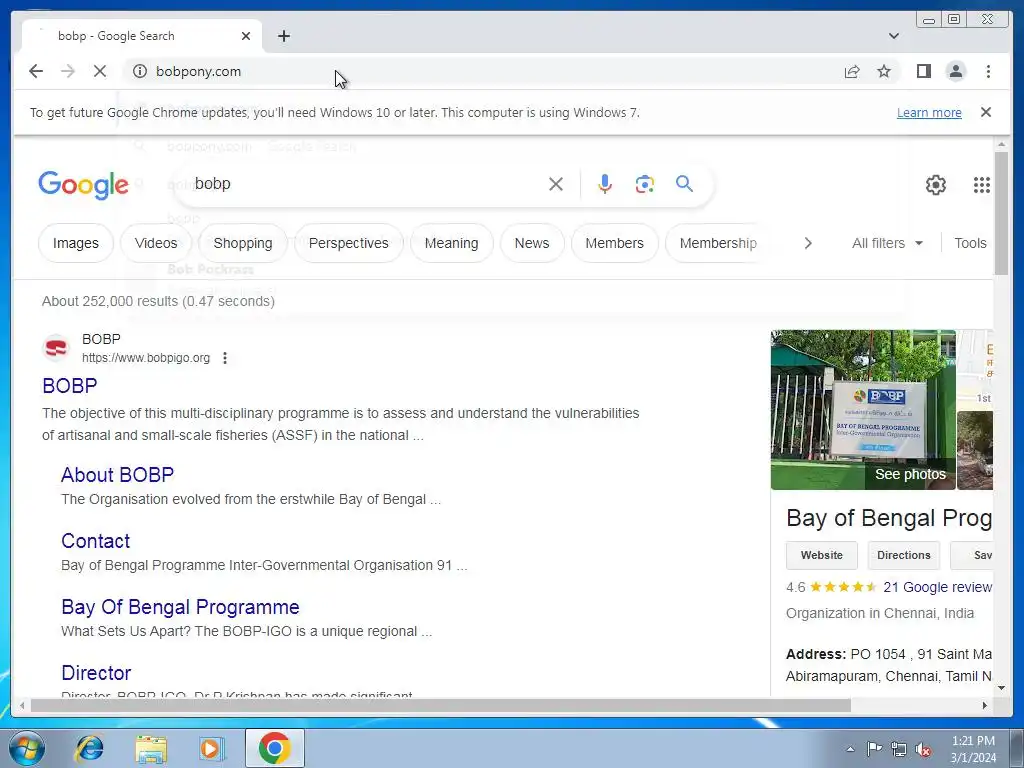1024x768 pixels.
Task: Open Chrome's three-dot menu
Action: point(988,71)
